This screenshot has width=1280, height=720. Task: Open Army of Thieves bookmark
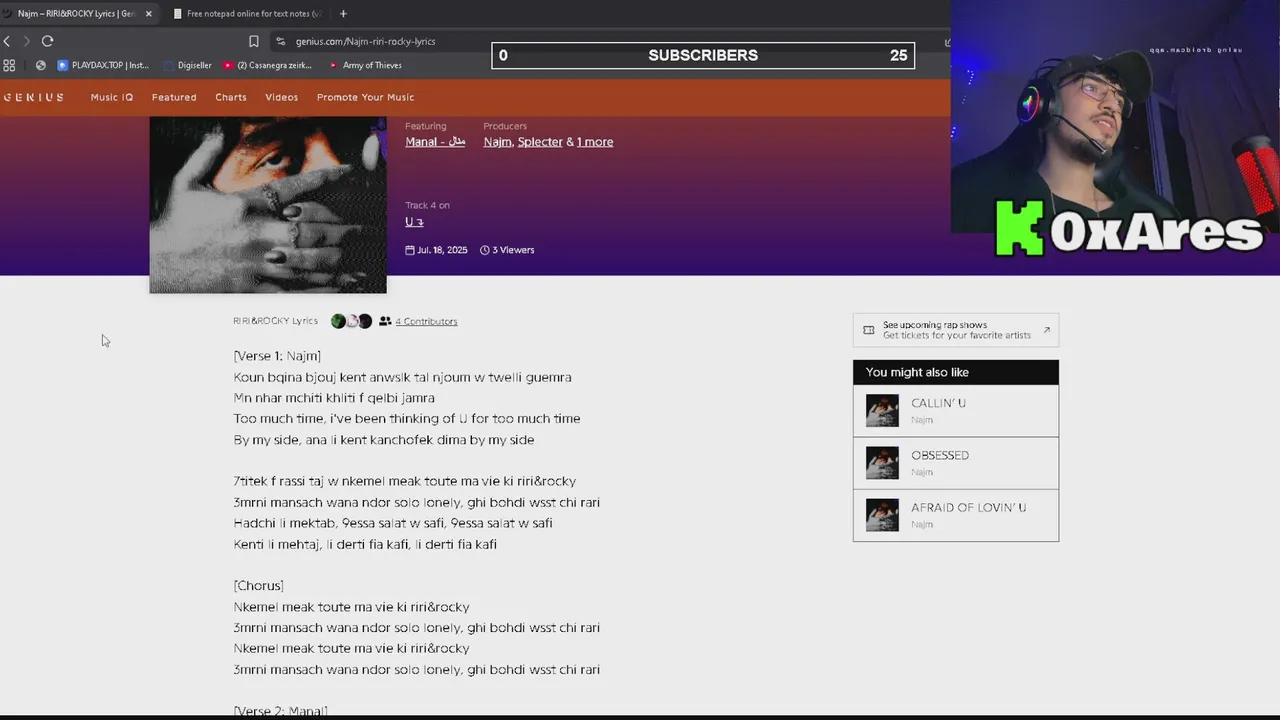(365, 65)
